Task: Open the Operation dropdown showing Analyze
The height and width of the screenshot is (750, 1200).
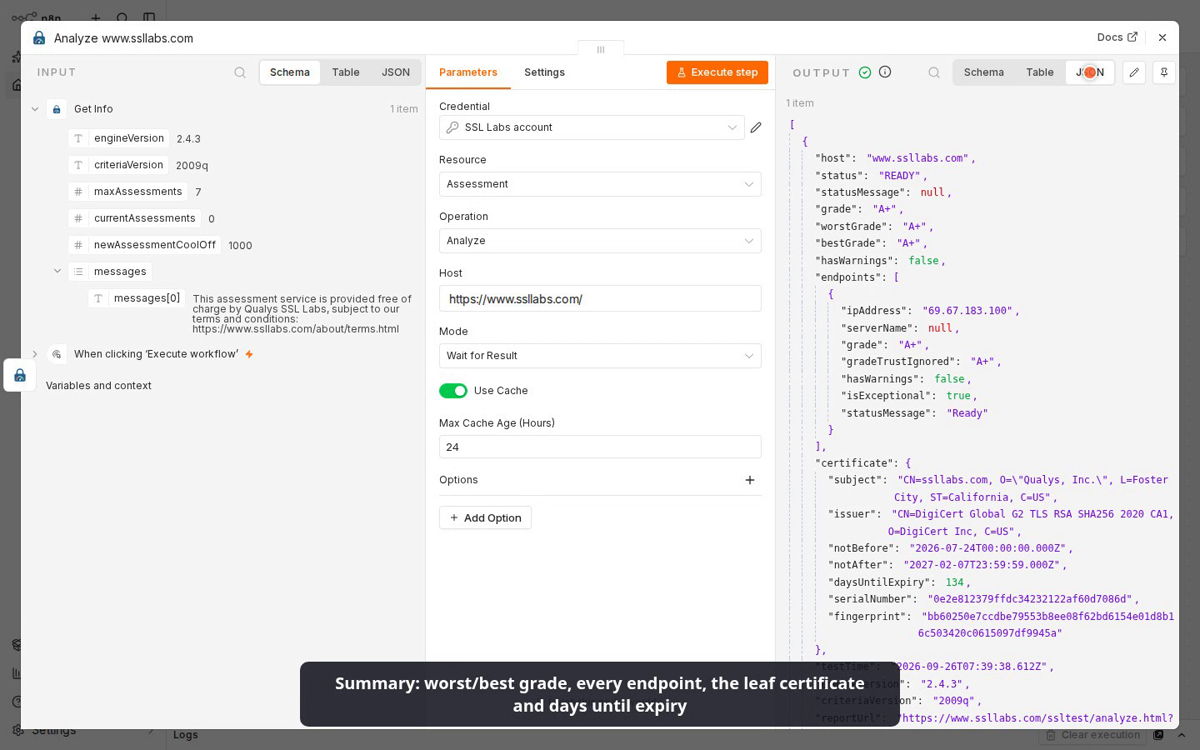Action: pos(600,241)
